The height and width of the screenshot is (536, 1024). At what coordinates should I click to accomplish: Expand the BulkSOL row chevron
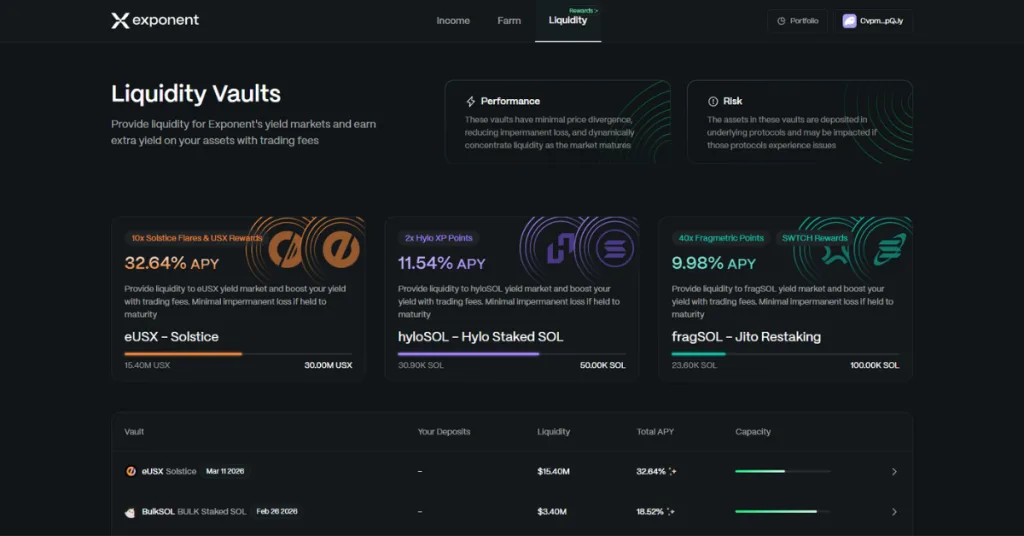pos(894,512)
